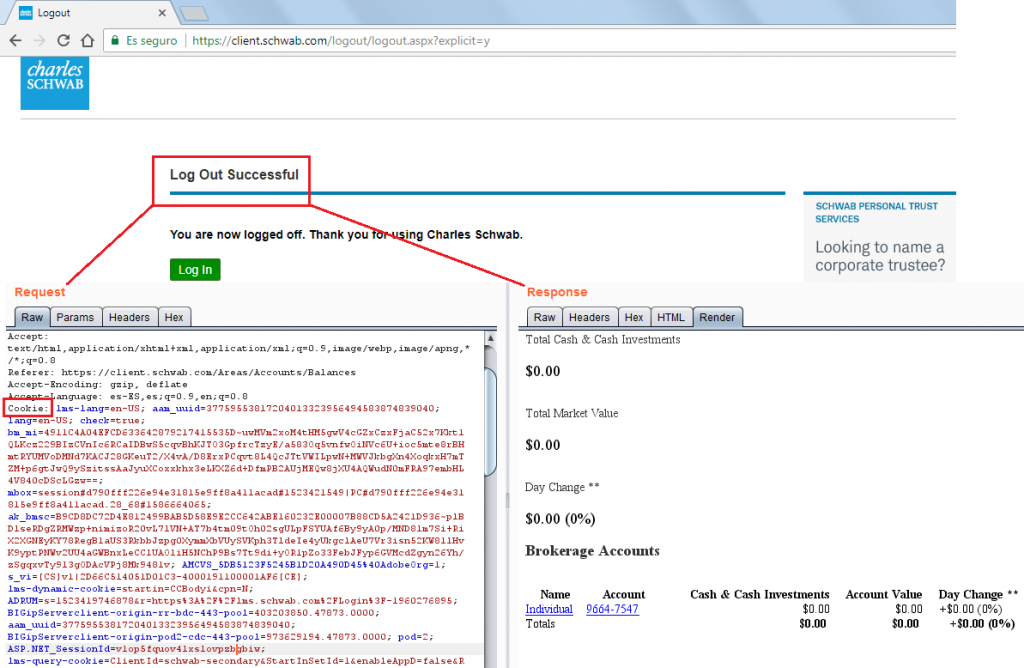This screenshot has width=1024, height=668.
Task: Open Schwab Personal Trust Services link
Action: [x=876, y=212]
